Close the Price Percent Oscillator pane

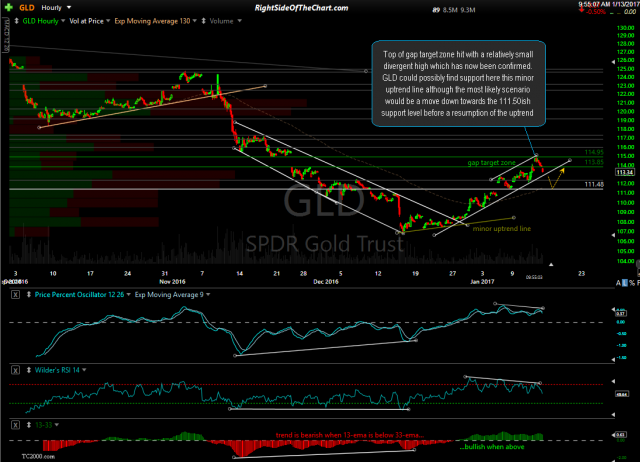[15, 295]
